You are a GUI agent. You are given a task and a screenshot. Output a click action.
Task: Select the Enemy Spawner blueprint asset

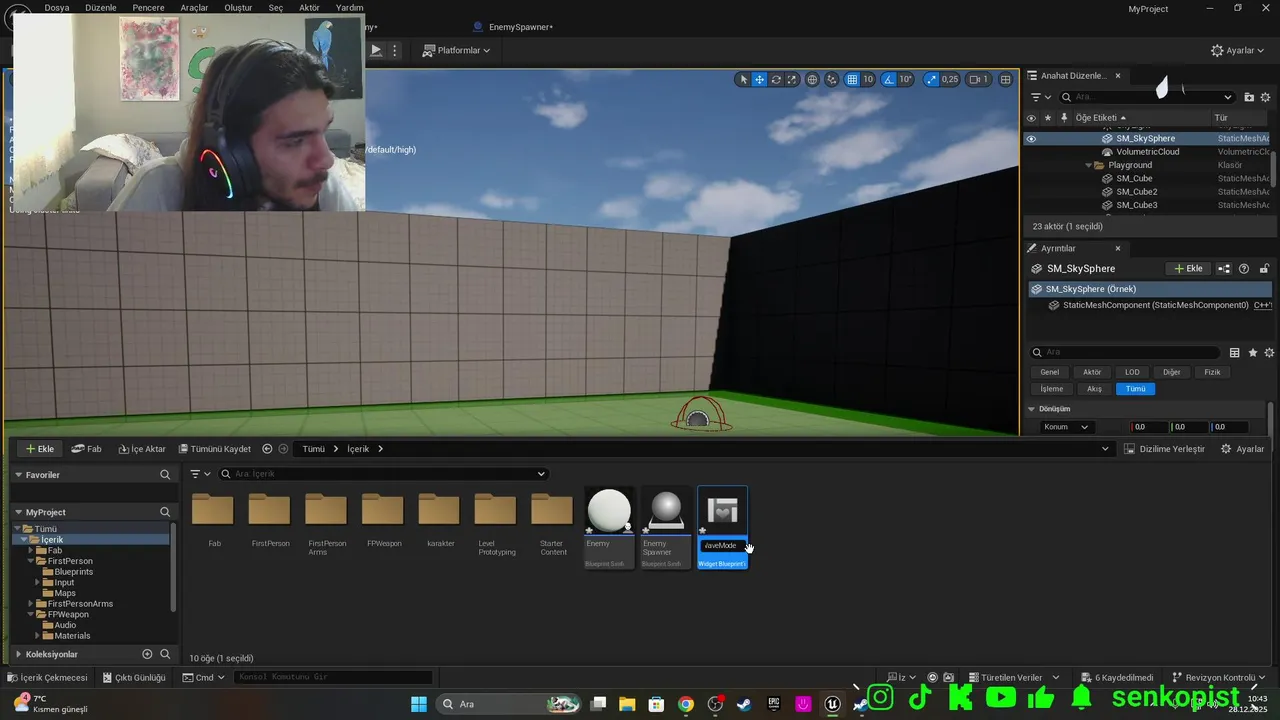[x=665, y=528]
